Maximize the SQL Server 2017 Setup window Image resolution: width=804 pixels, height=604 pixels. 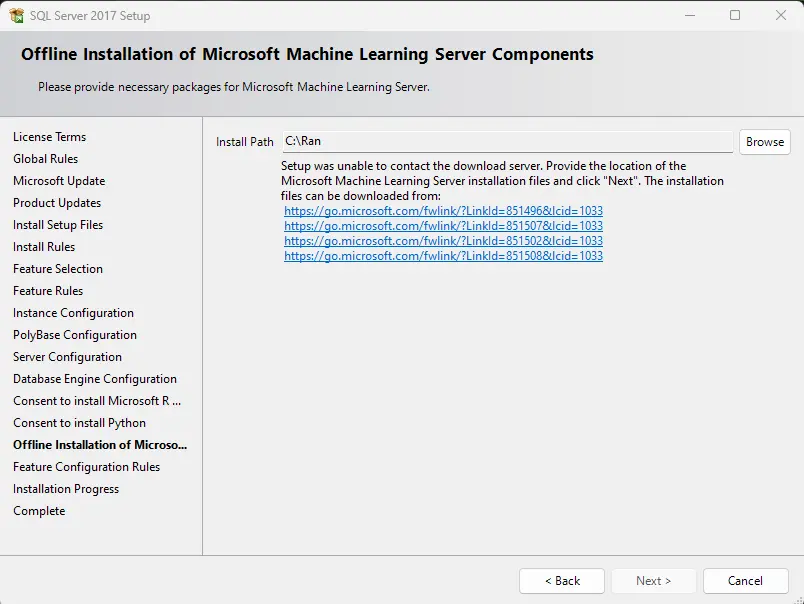pos(735,15)
